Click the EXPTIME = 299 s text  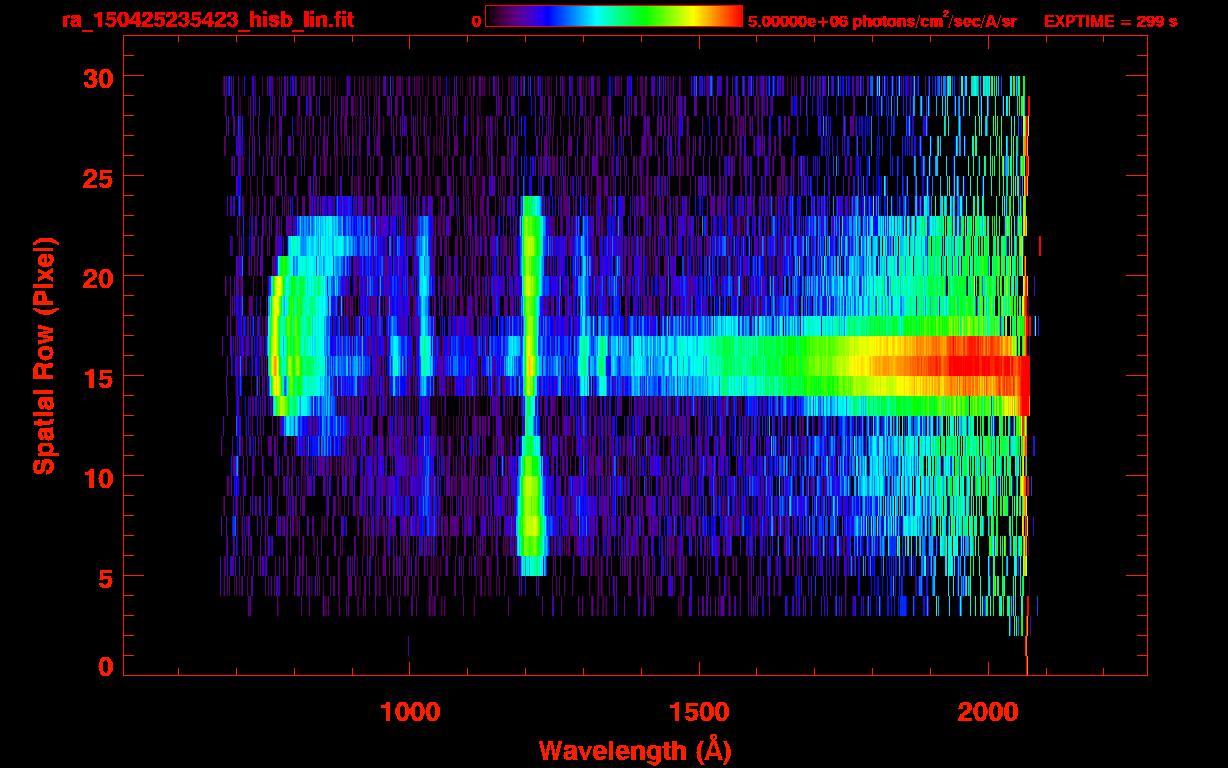tap(1110, 21)
